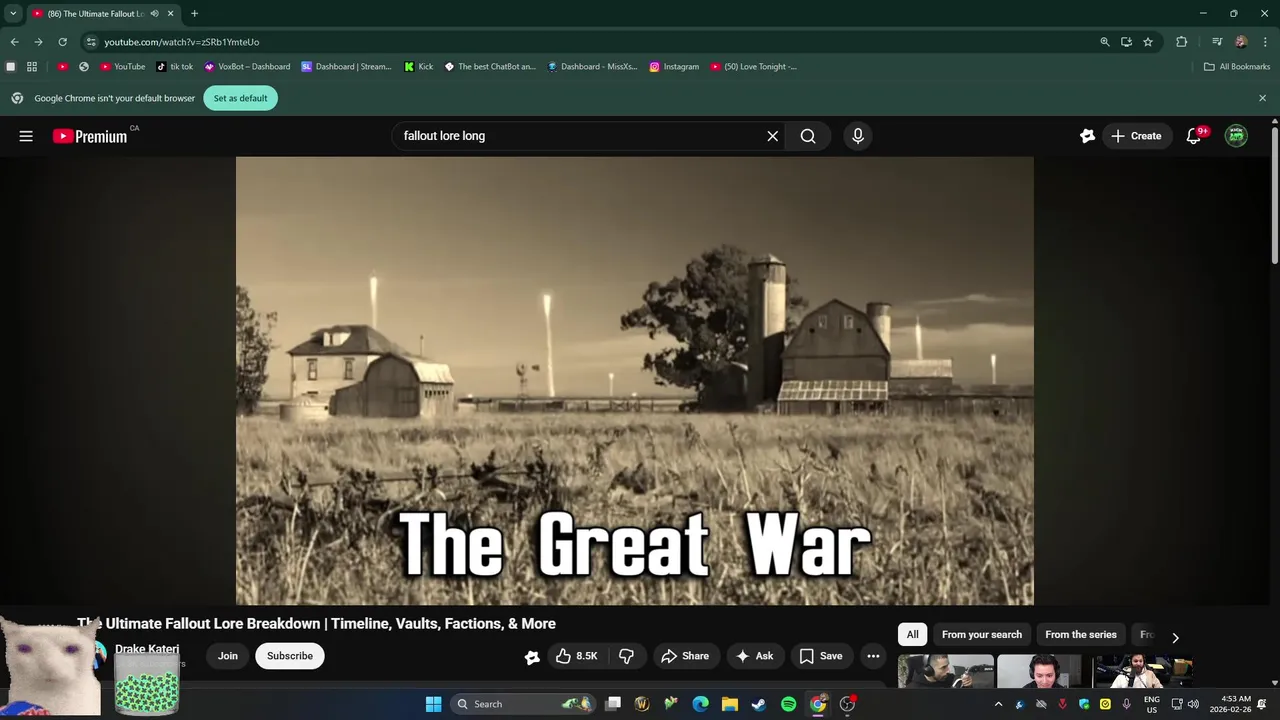1280x720 pixels.
Task: Open the zoom magnifier icon in address bar
Action: (x=1105, y=42)
